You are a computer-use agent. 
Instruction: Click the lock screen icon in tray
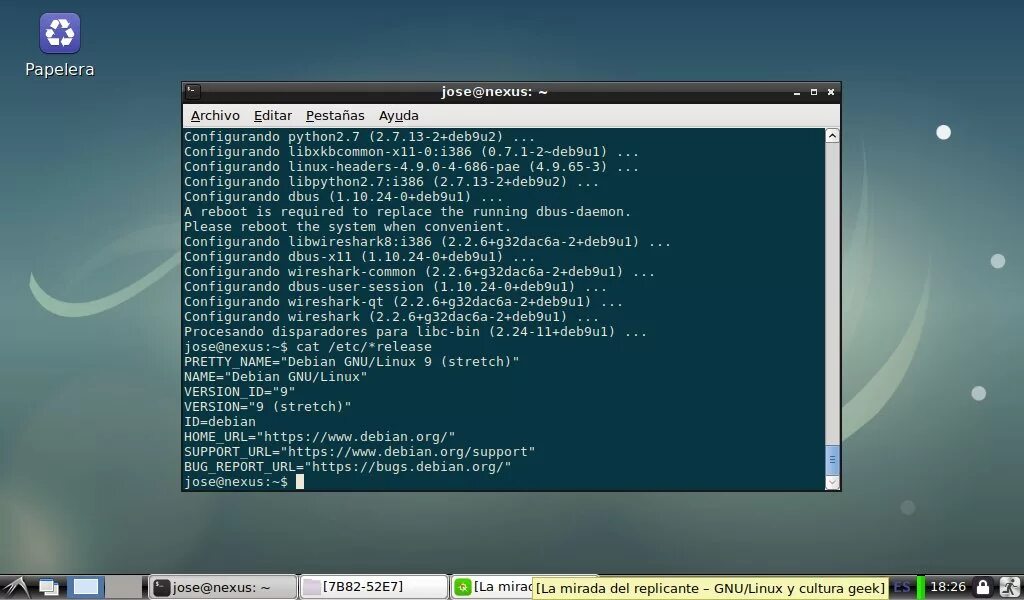(x=982, y=587)
